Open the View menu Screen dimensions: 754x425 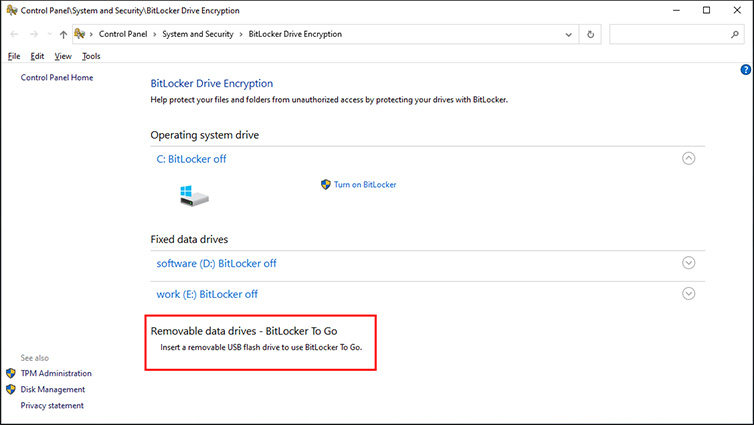pos(63,56)
